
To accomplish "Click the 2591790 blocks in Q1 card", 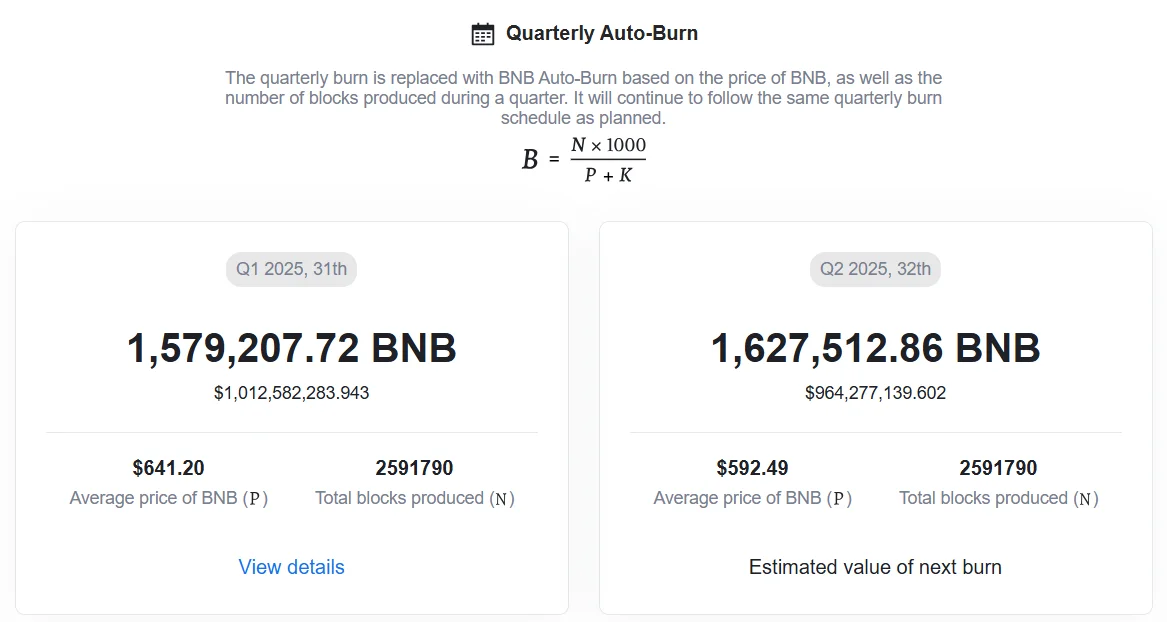I will click(x=415, y=468).
